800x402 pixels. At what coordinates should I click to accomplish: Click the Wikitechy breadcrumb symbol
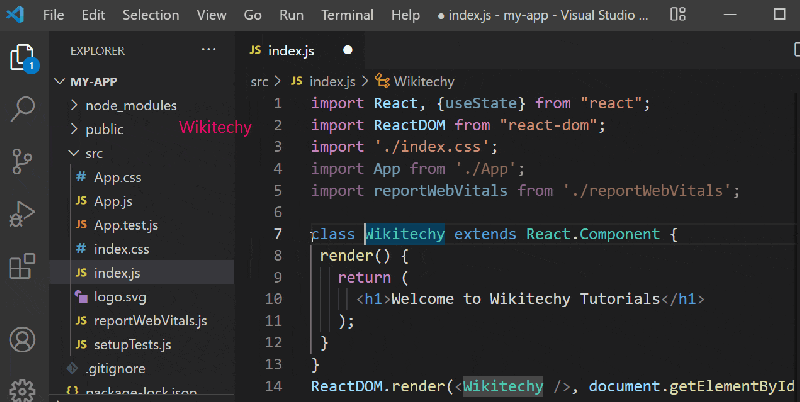tap(424, 82)
